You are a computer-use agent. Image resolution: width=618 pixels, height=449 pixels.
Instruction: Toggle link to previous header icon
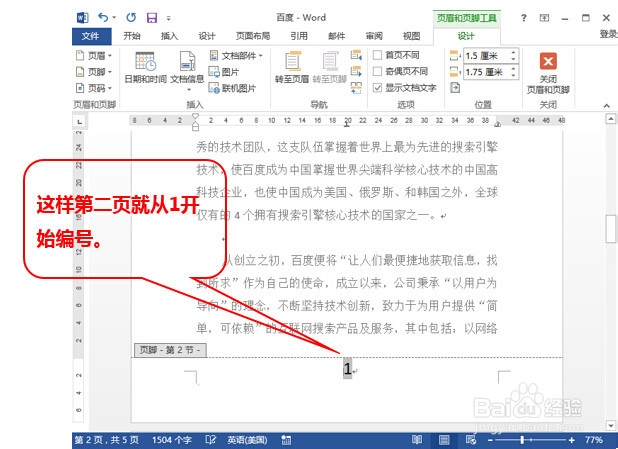(356, 88)
